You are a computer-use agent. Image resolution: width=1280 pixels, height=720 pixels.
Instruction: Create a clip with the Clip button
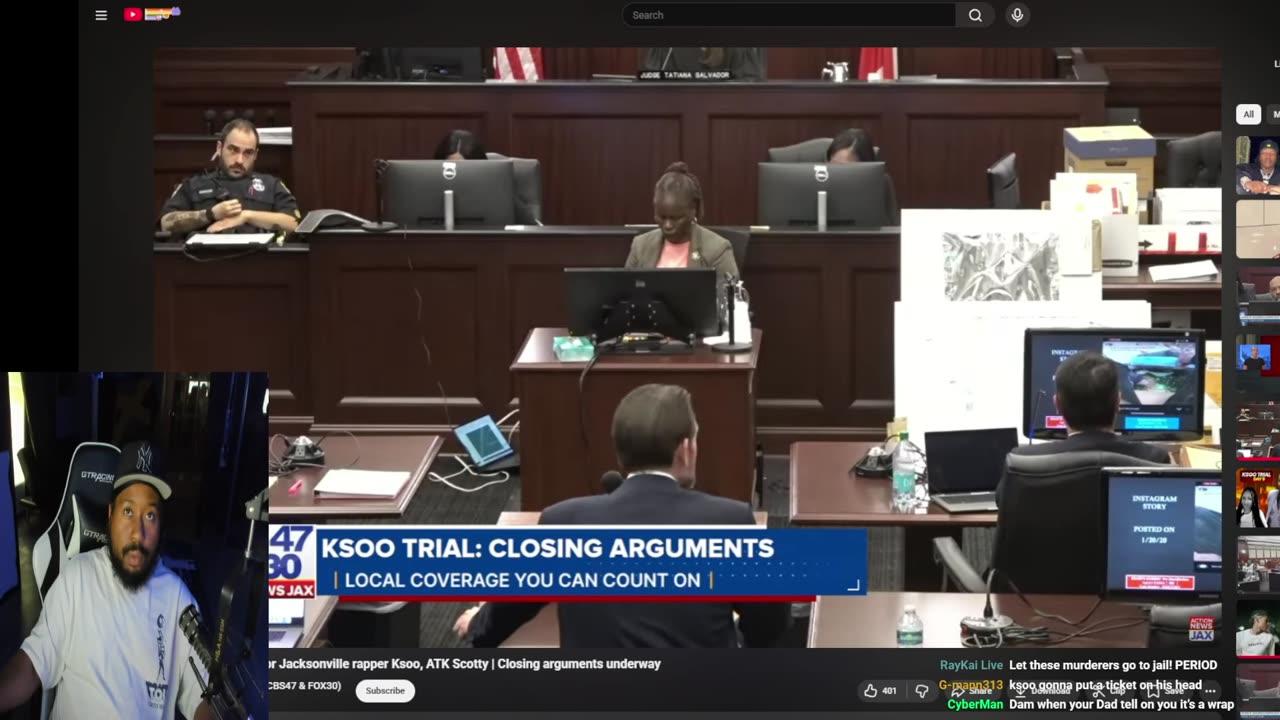[1108, 691]
